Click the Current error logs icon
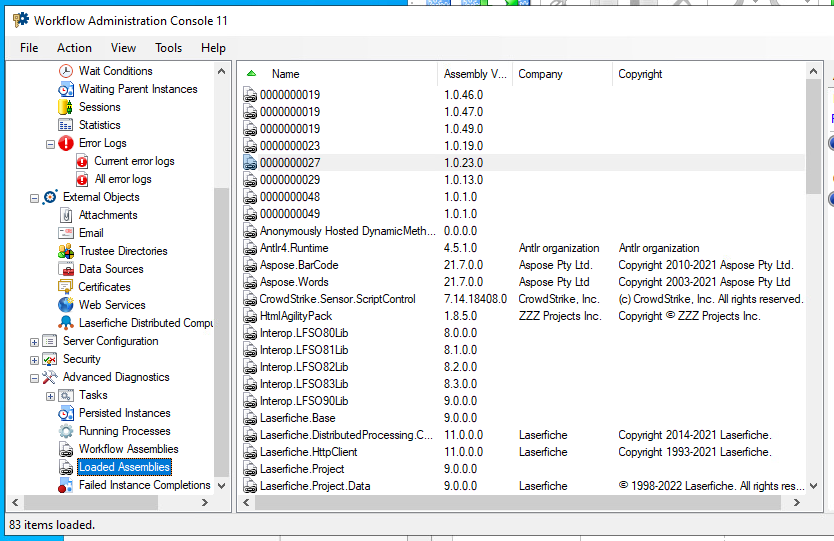This screenshot has width=834, height=541. click(82, 161)
